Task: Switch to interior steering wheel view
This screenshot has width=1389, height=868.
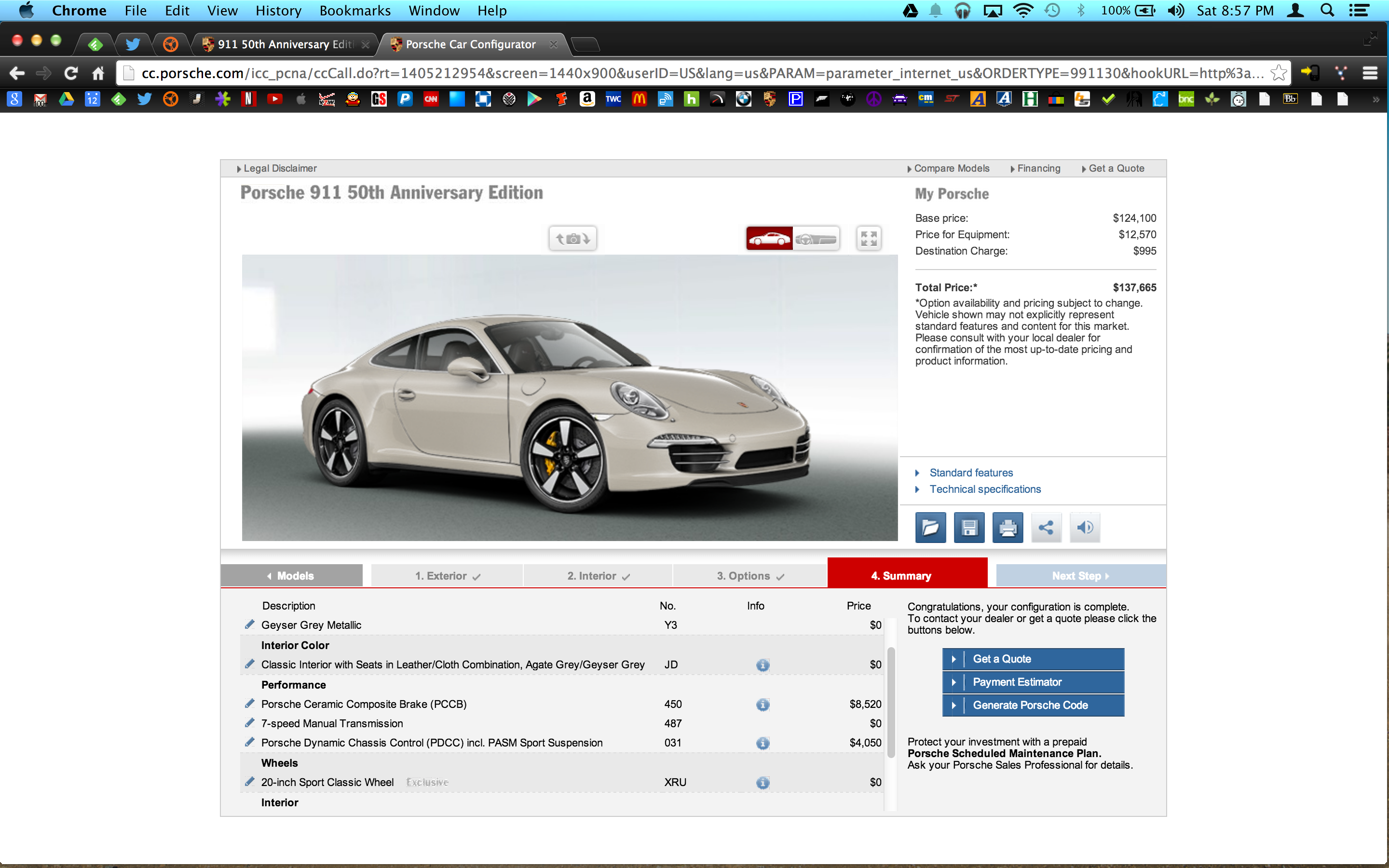Action: 816,238
